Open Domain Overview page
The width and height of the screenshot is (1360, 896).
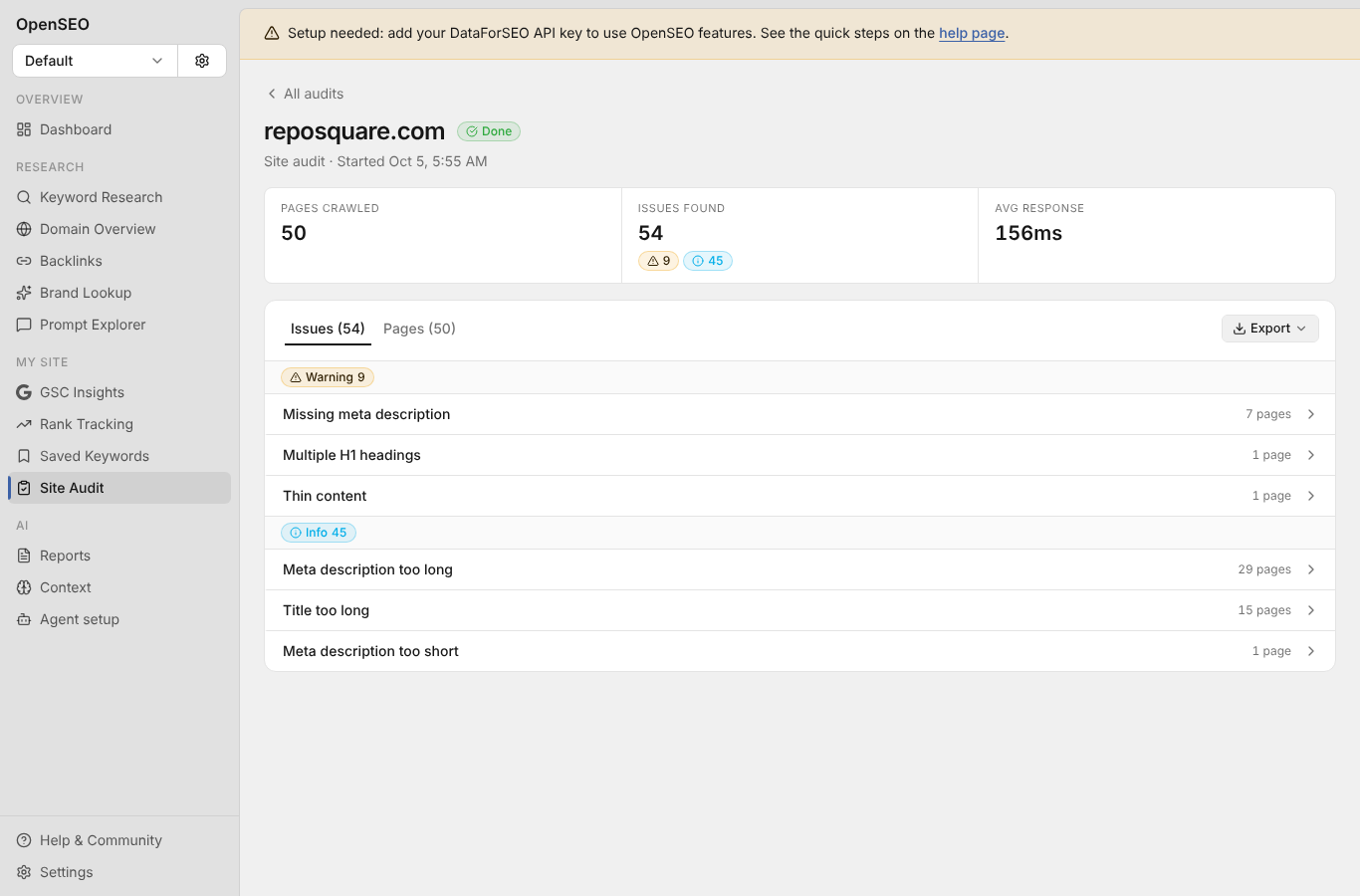click(119, 229)
